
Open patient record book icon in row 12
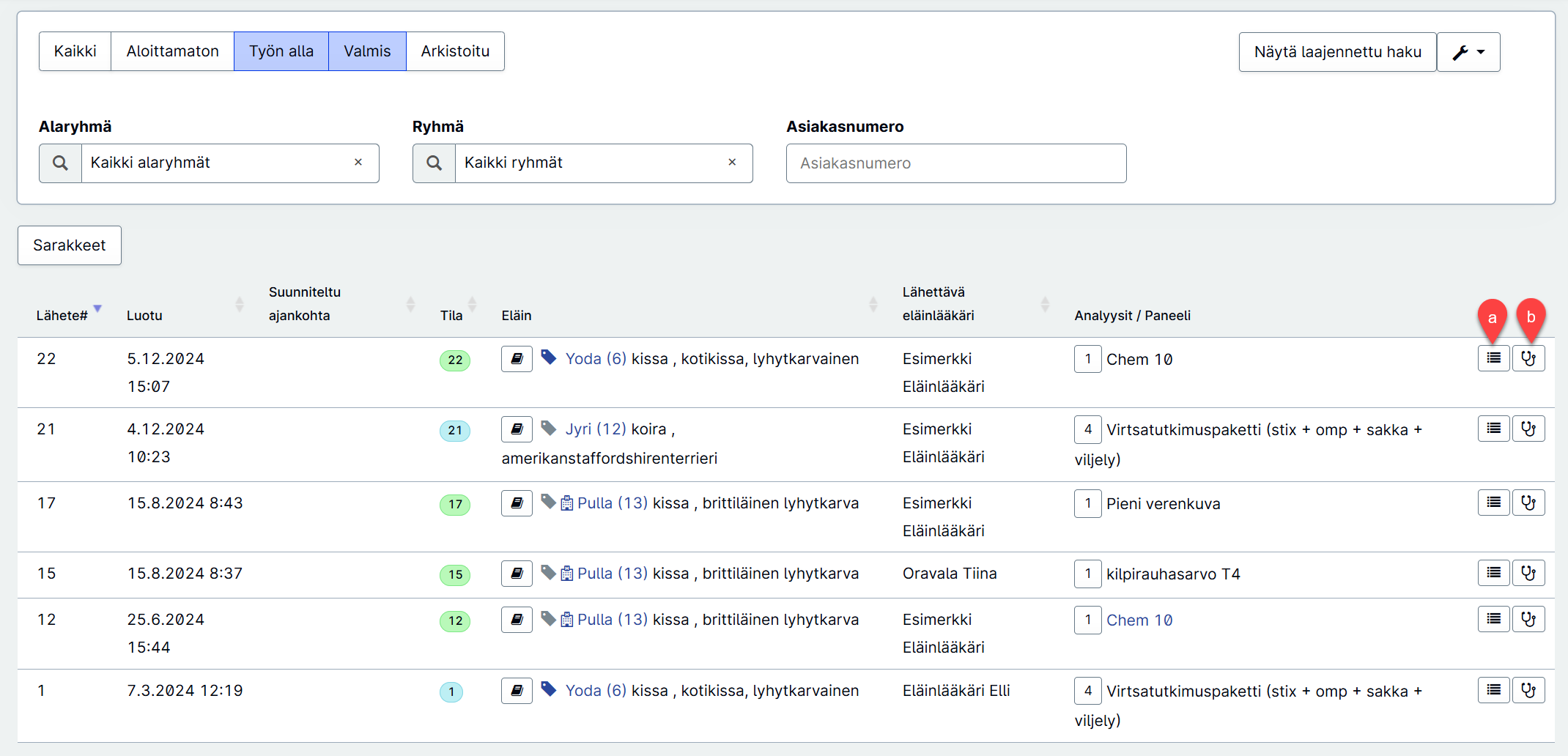point(517,620)
